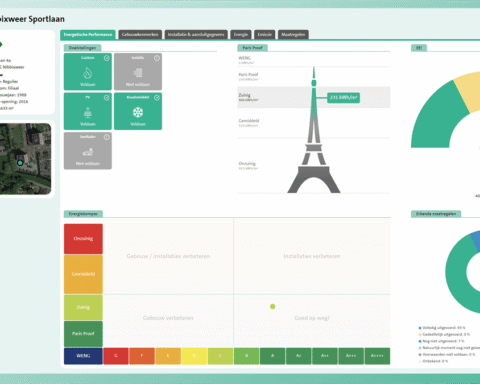Click the location marker on the satellite map
This screenshot has width=480, height=384.
20,163
